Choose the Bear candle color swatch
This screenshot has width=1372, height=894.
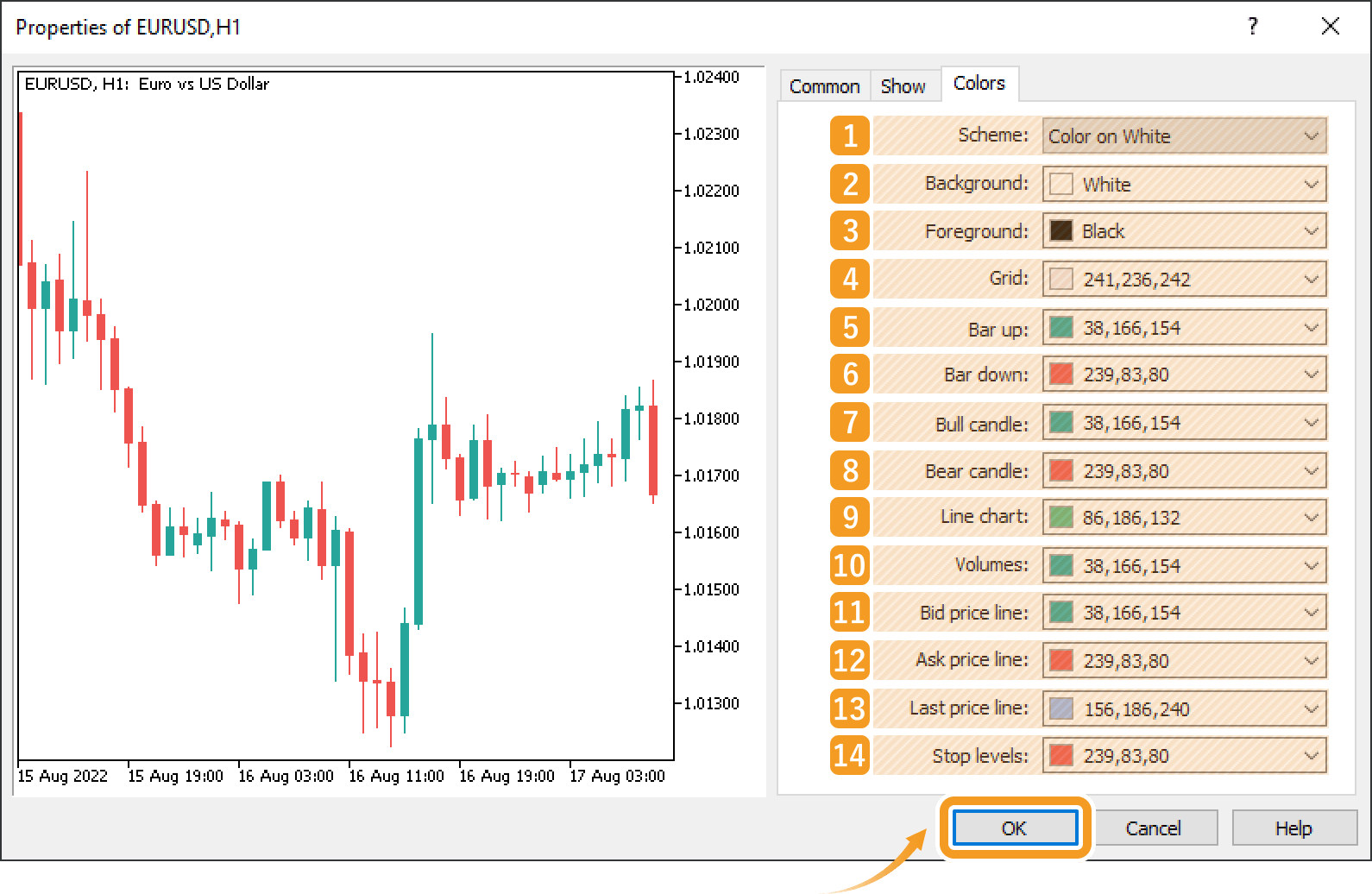[x=1060, y=471]
